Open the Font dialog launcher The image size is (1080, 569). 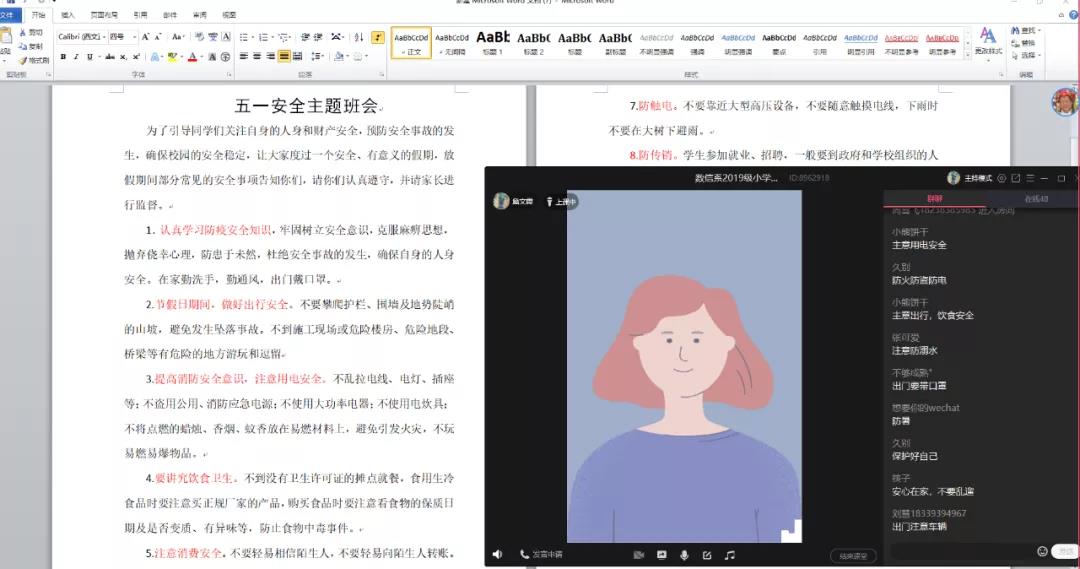point(230,74)
